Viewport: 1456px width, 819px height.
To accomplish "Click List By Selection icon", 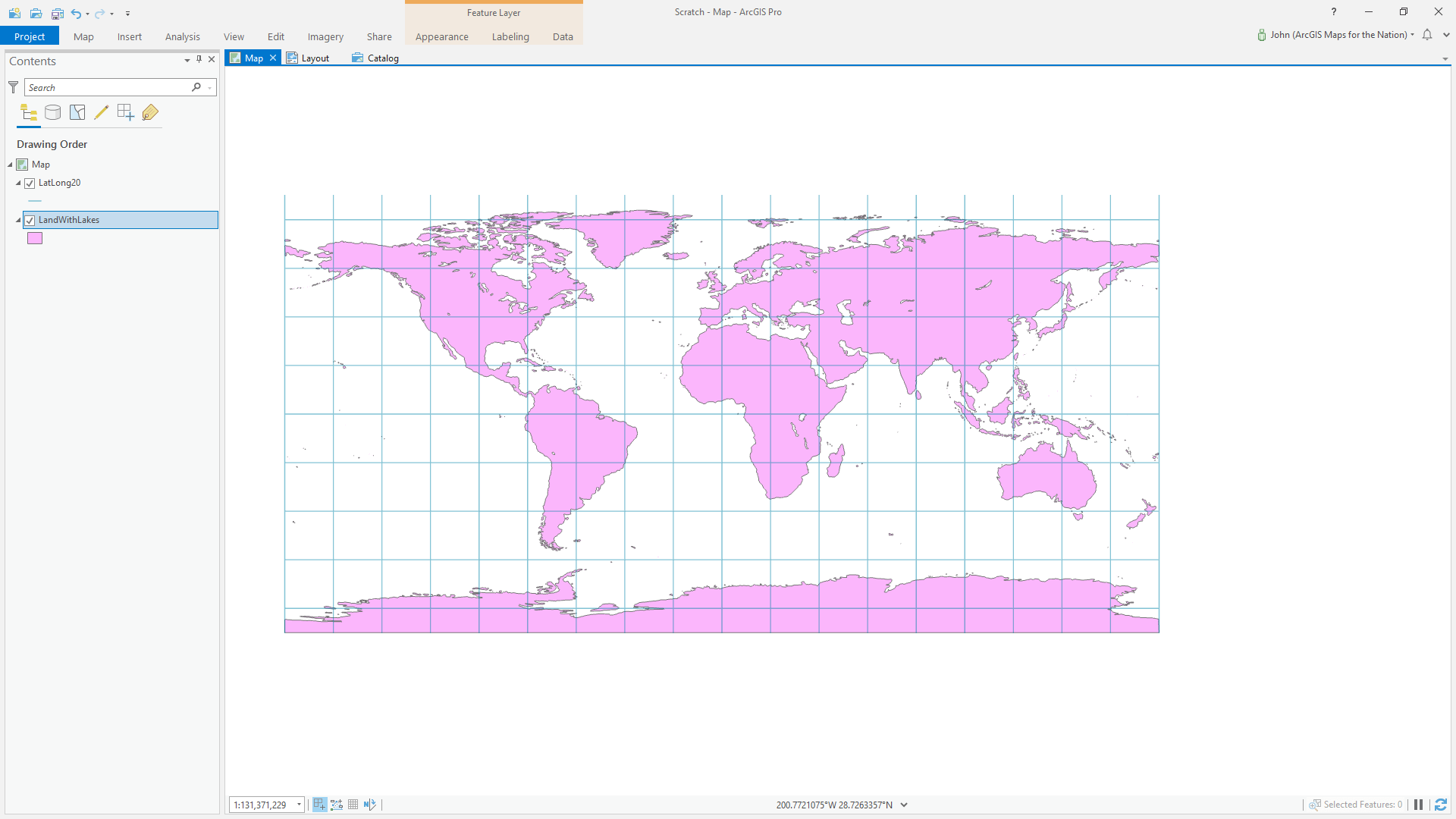I will tap(77, 113).
